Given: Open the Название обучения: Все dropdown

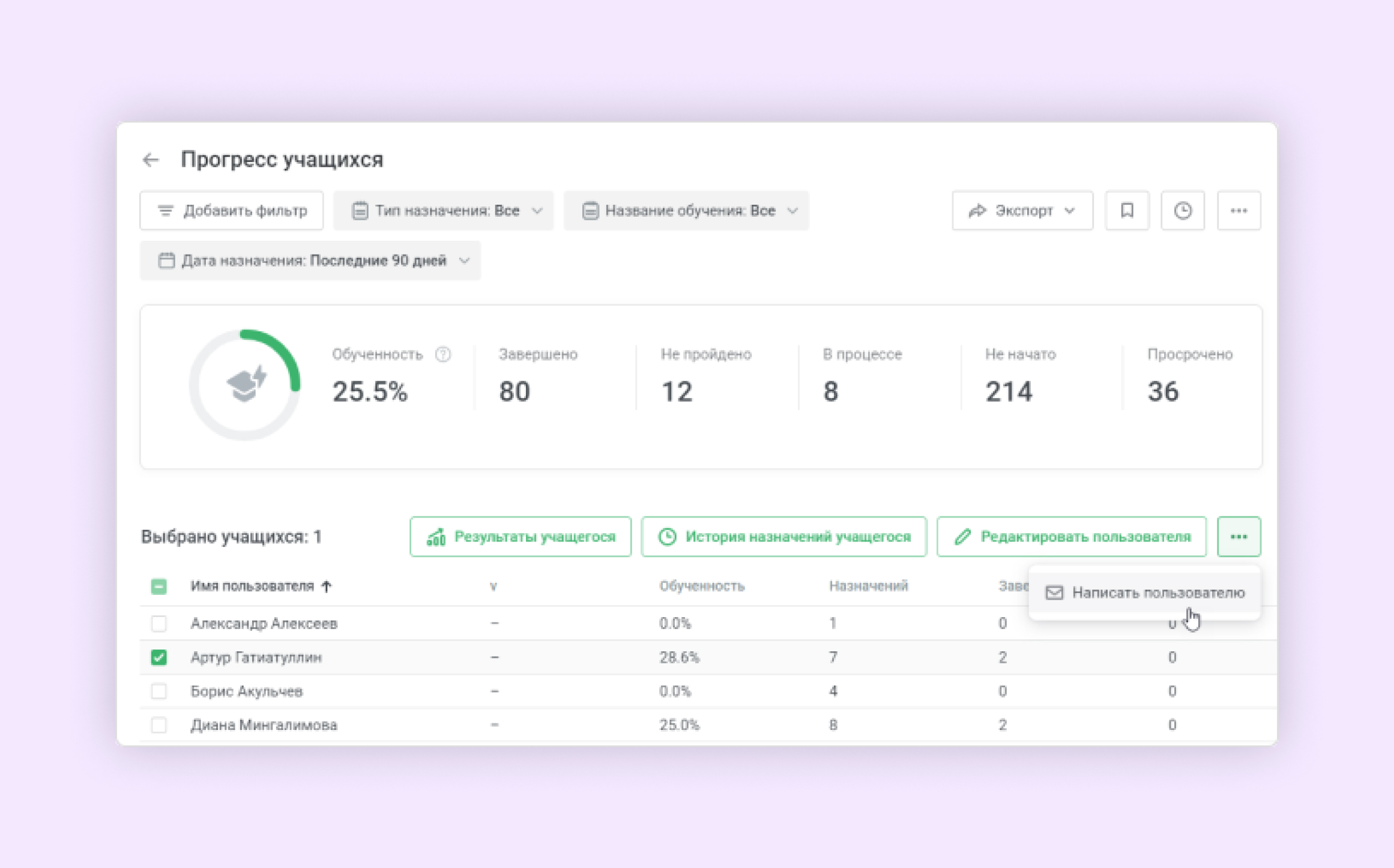Looking at the screenshot, I should coord(686,211).
